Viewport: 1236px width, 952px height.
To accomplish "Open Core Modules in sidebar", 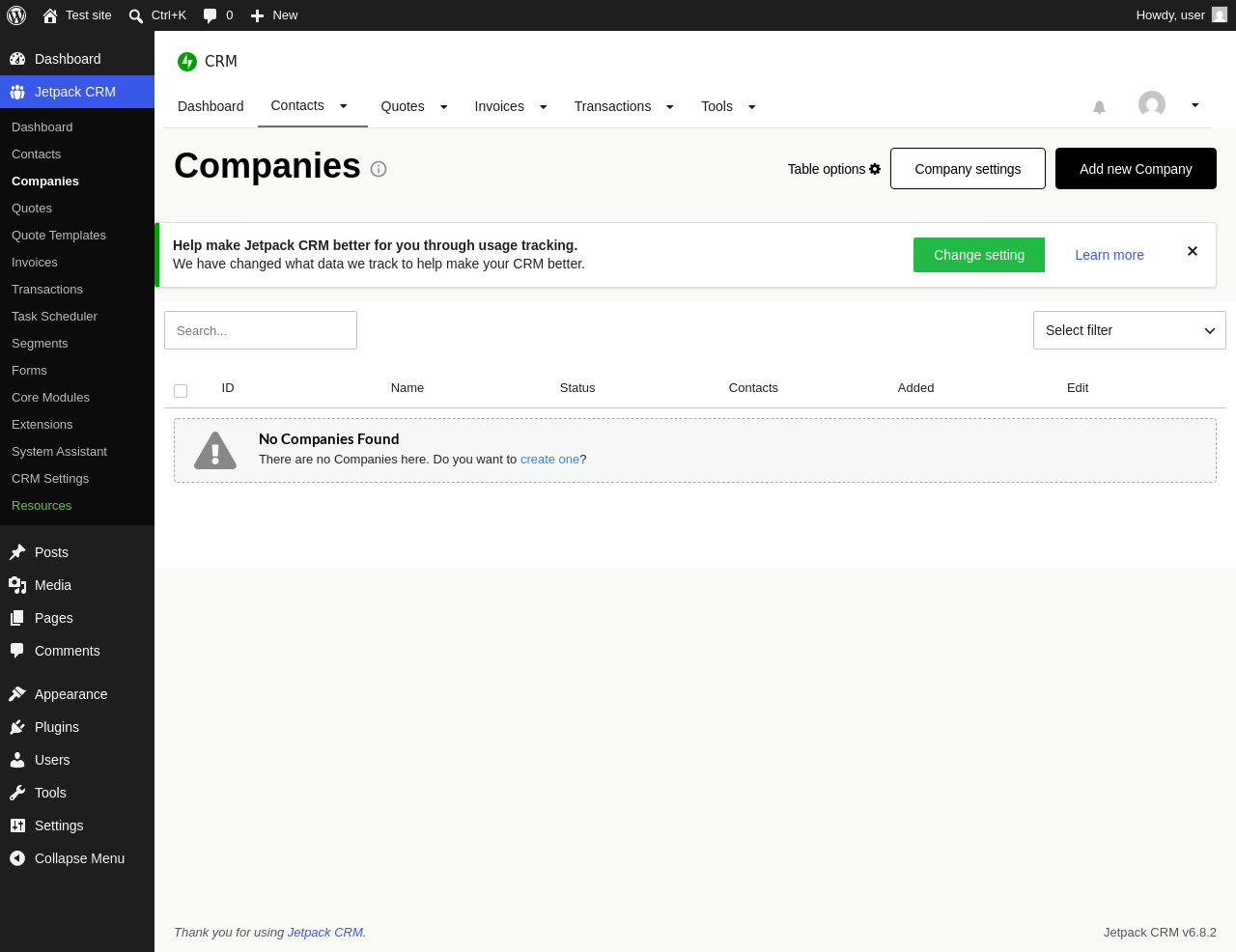I will pos(50,398).
